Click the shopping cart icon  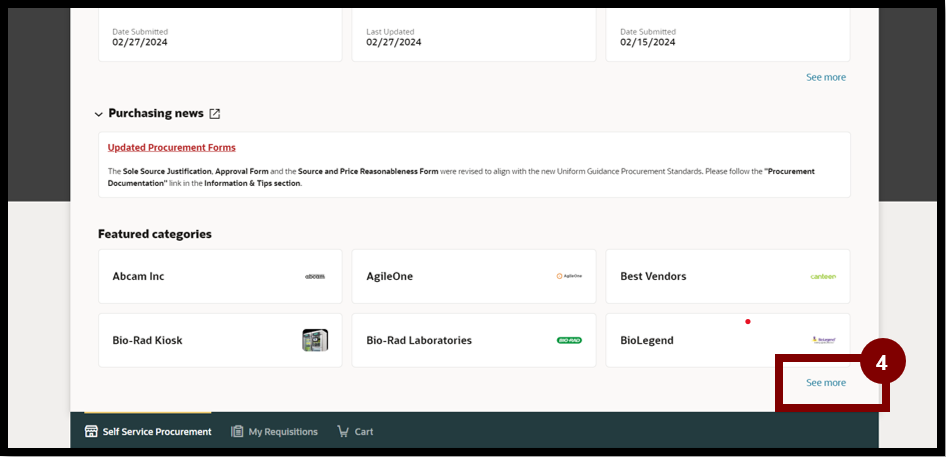343,431
